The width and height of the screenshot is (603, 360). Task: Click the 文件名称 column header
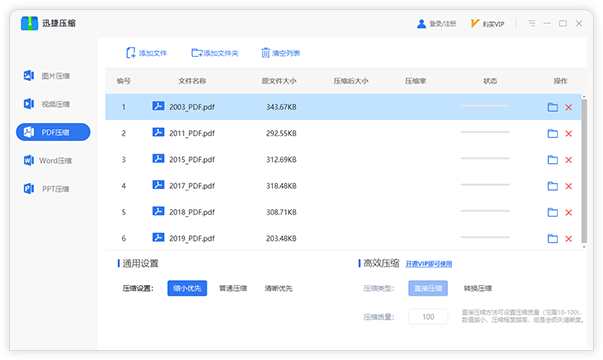pyautogui.click(x=192, y=81)
